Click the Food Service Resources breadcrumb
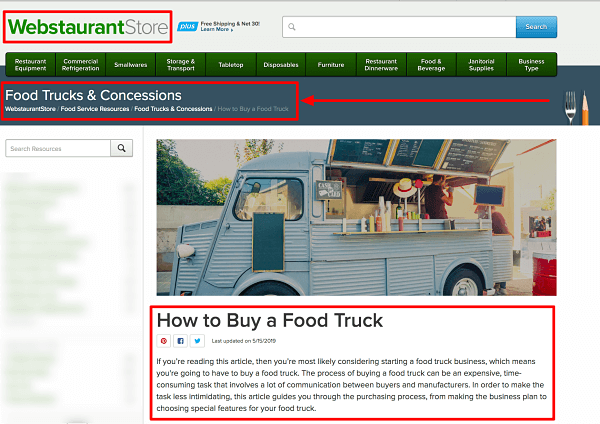The width and height of the screenshot is (600, 424). click(x=95, y=109)
